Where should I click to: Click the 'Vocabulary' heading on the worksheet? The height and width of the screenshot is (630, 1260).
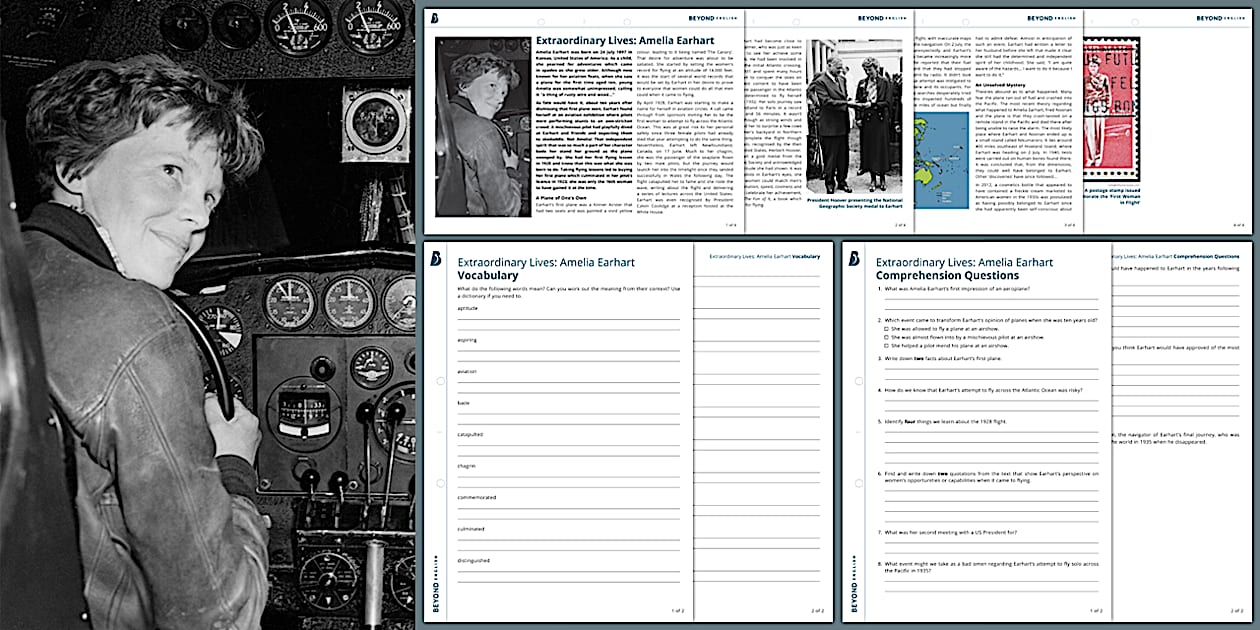point(488,275)
